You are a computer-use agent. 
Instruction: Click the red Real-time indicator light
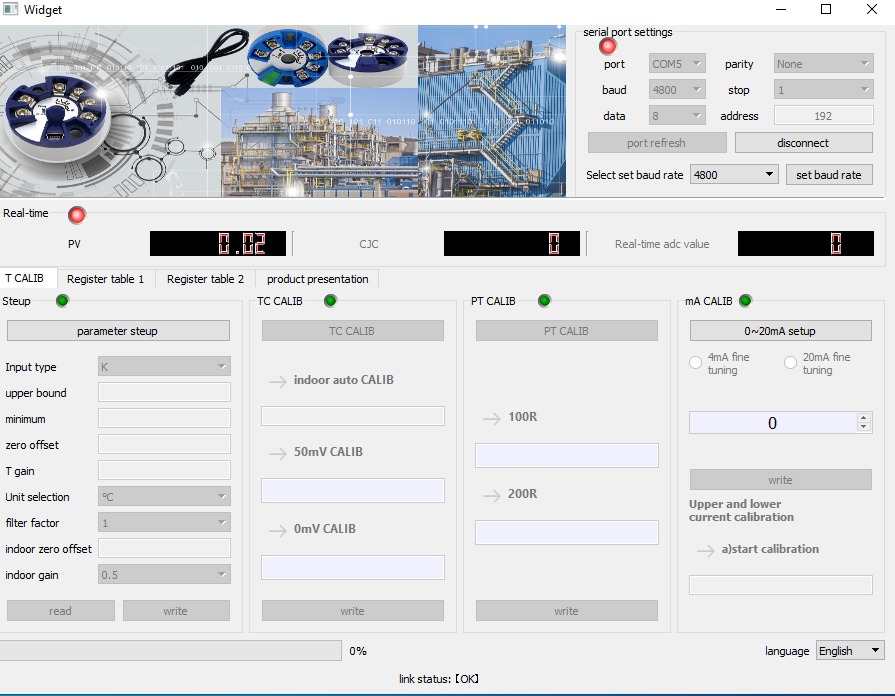(x=76, y=215)
